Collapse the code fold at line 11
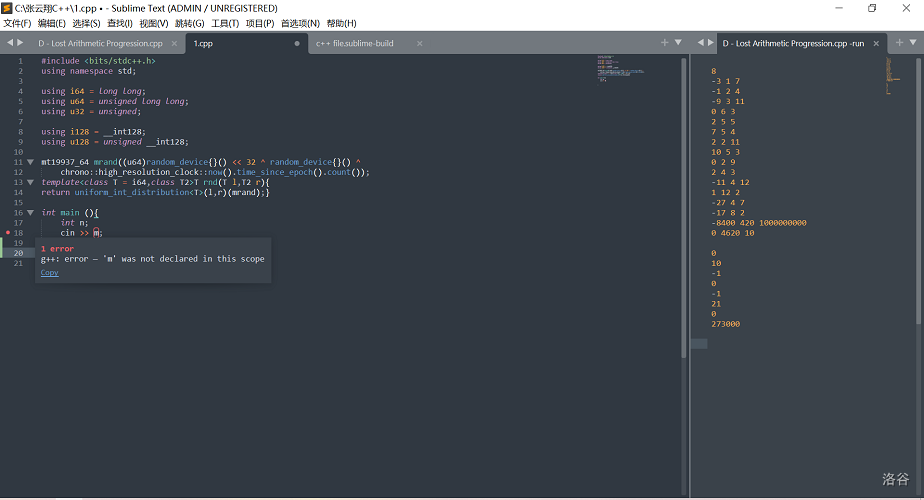 click(x=30, y=162)
